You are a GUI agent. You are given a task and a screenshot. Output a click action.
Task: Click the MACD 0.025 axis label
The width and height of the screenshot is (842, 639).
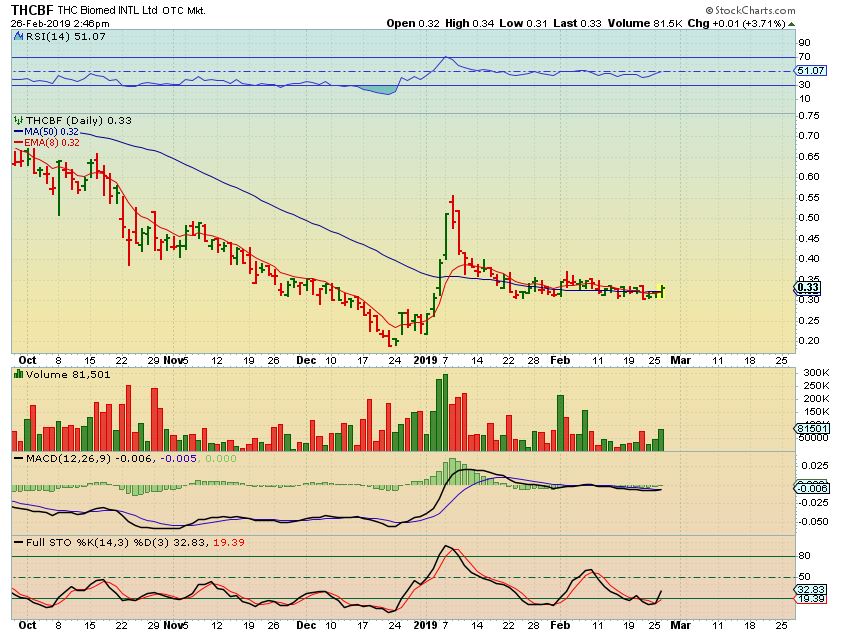coord(815,466)
